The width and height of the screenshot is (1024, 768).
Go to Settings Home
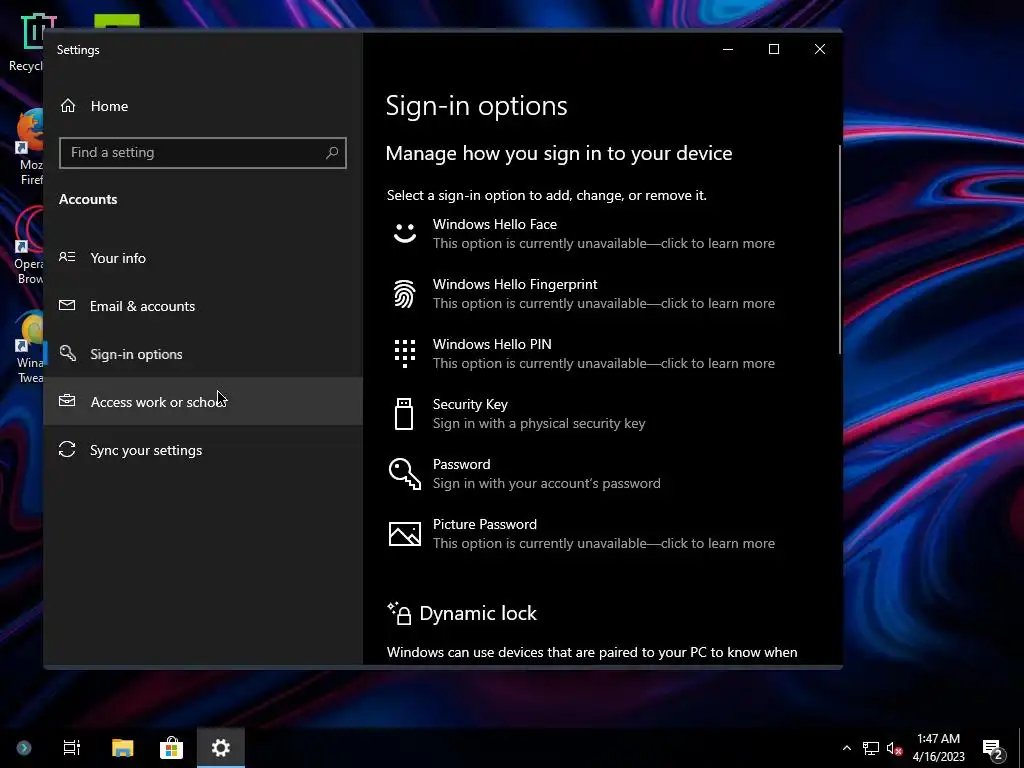203,106
